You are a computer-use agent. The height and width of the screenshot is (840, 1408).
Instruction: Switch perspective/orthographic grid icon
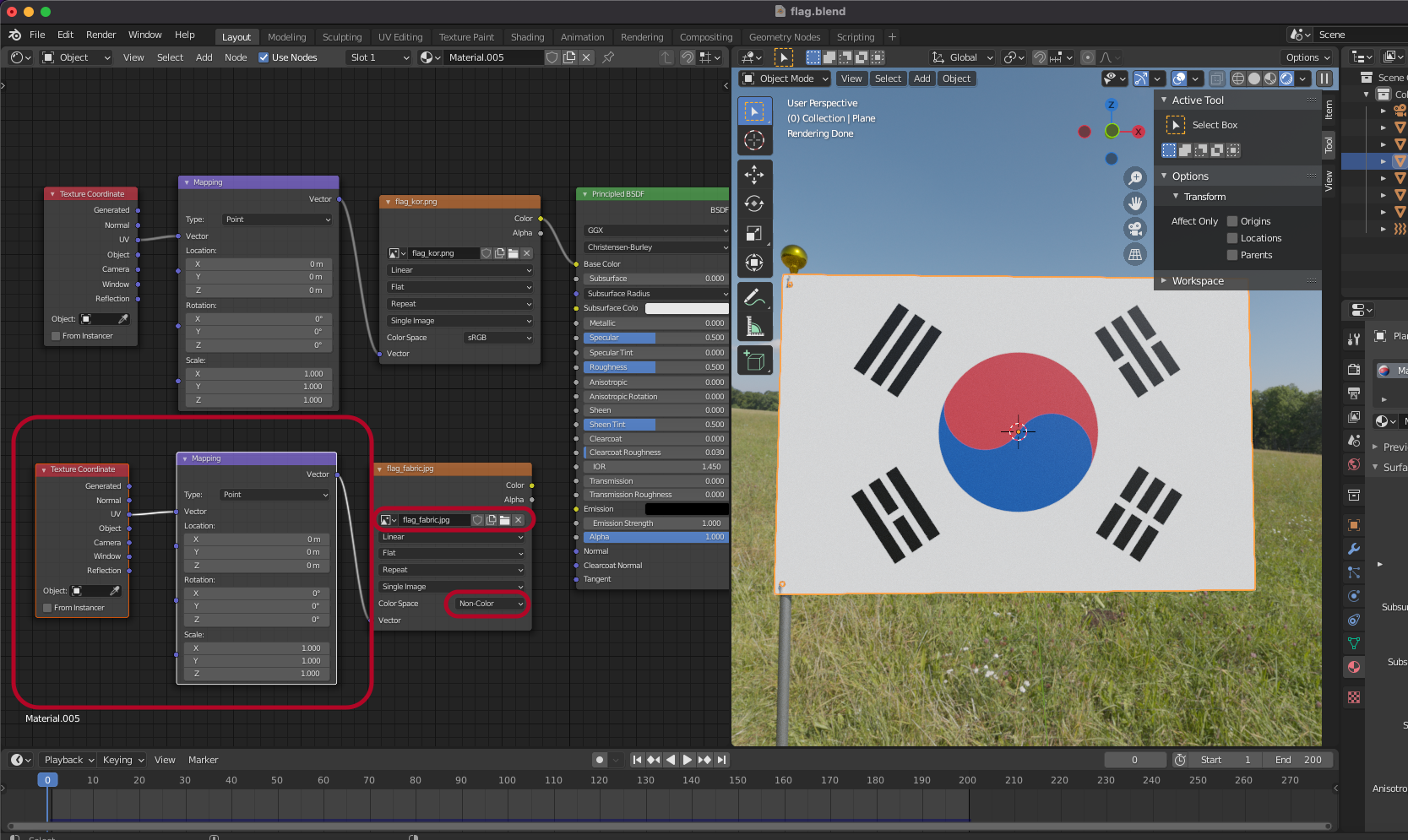[x=1135, y=254]
